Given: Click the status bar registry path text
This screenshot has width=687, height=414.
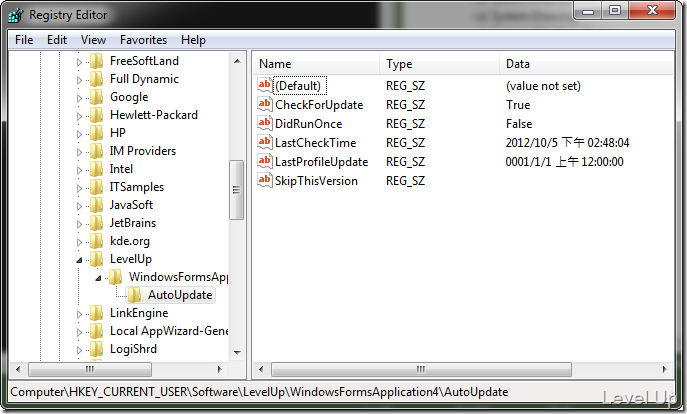Looking at the screenshot, I should tap(259, 392).
